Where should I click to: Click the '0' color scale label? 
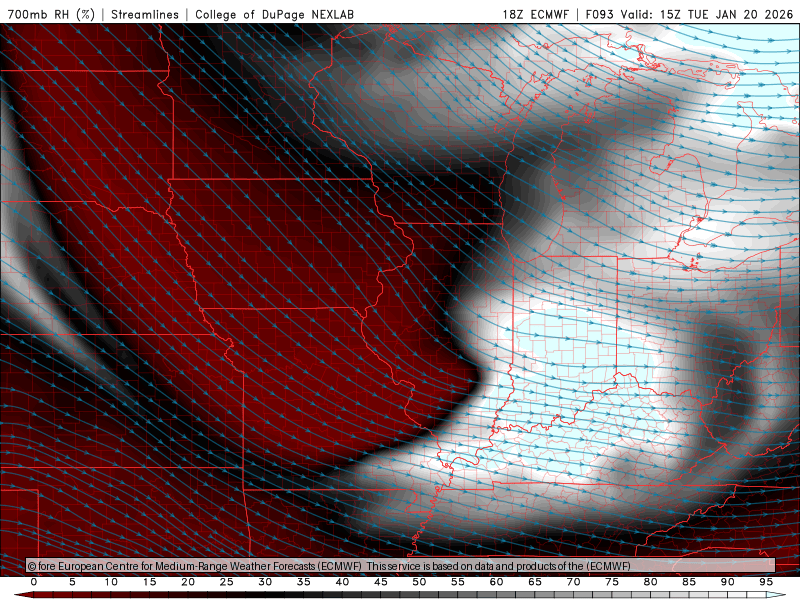coord(34,582)
